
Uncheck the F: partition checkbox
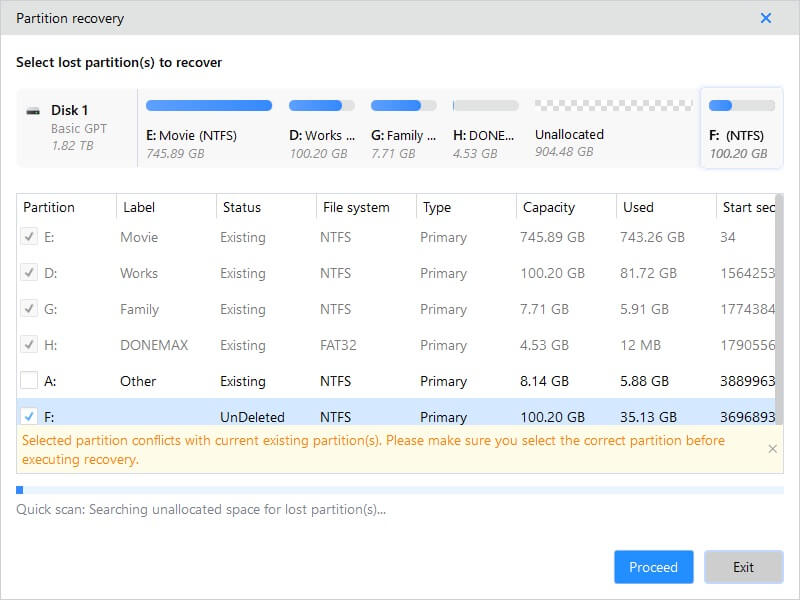pos(29,417)
